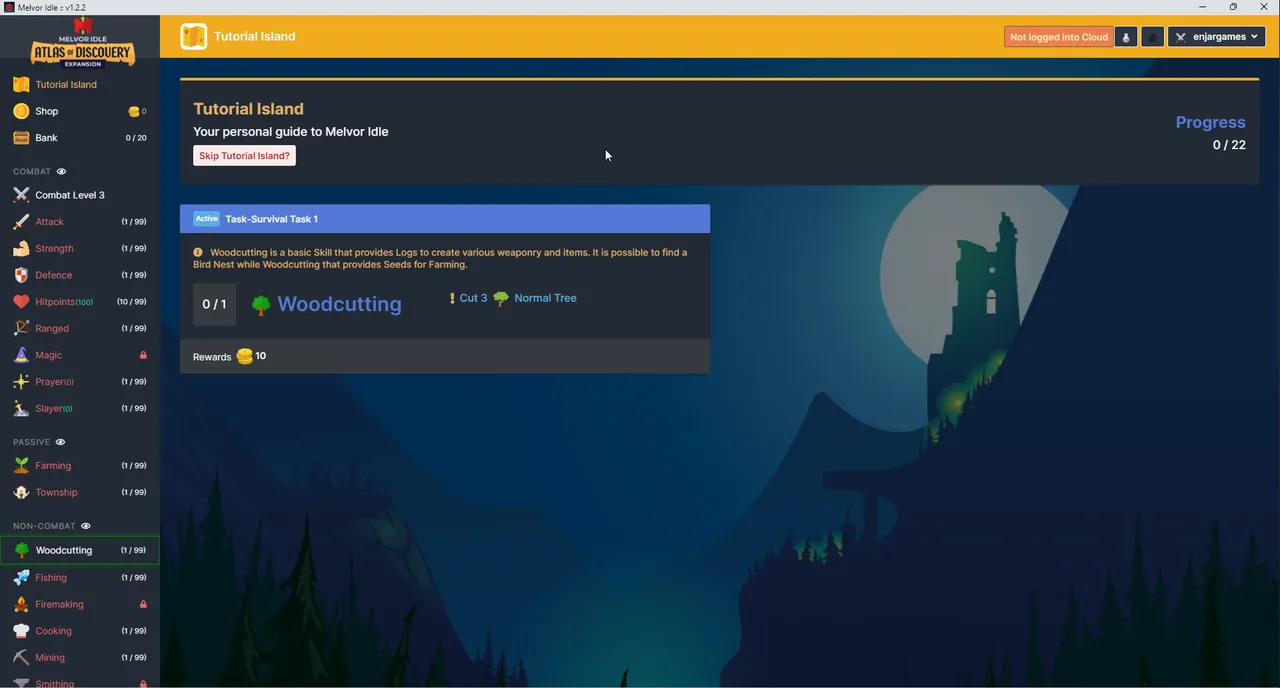Click the Strength fist icon

tap(21, 248)
